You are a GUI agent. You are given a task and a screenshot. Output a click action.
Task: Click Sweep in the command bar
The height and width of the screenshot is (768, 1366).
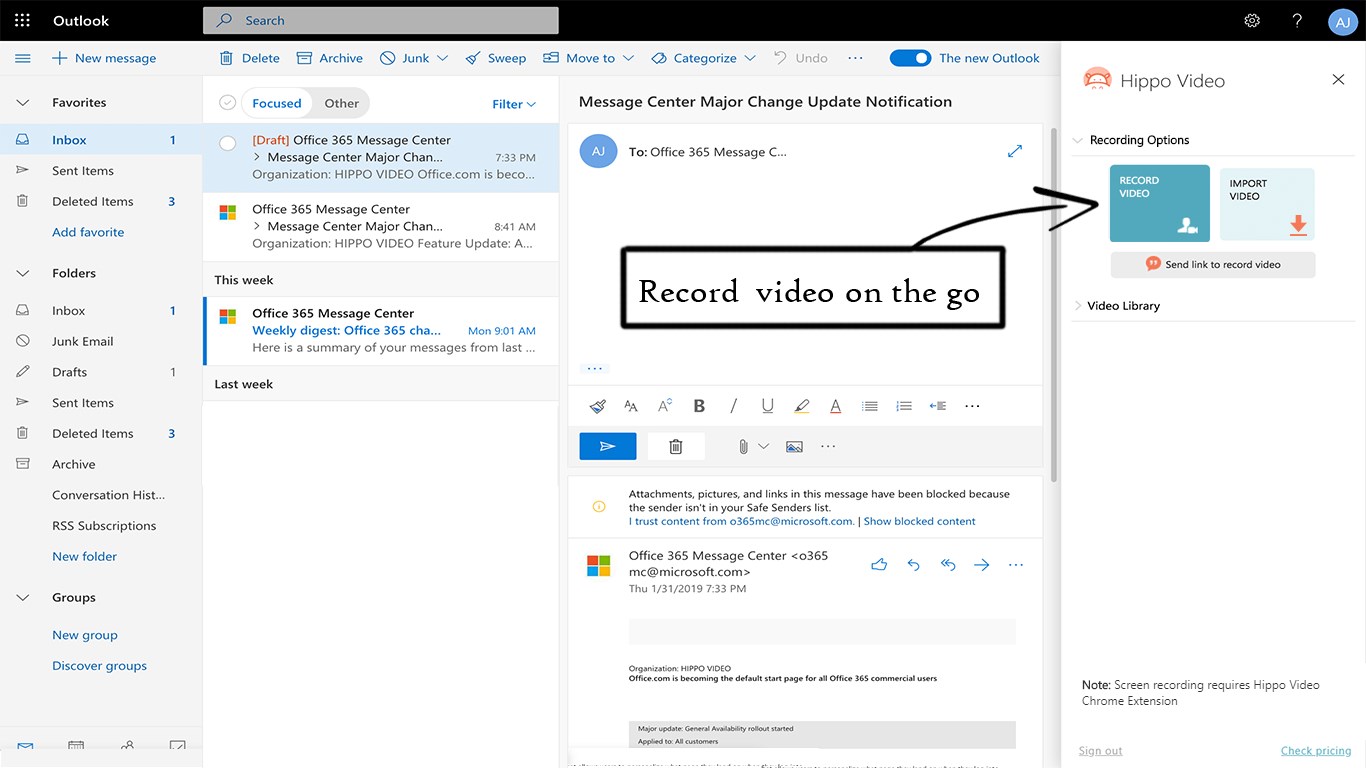[496, 58]
